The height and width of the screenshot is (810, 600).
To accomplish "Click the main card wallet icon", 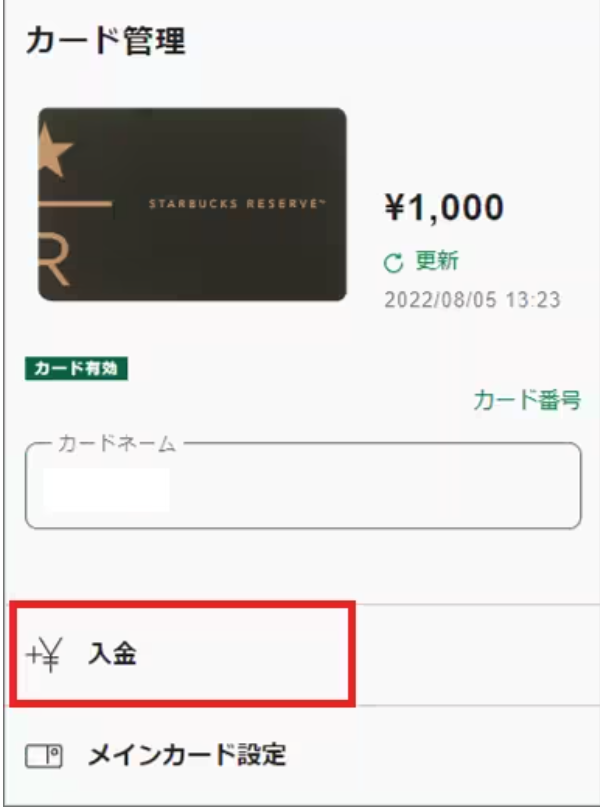I will 44,756.
